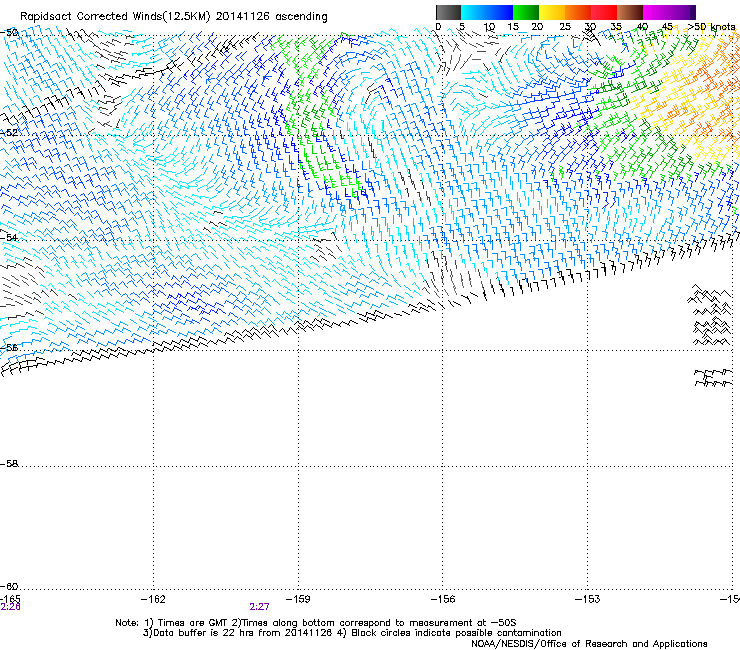Click the latitude label '-54'
This screenshot has width=740, height=650.
click(x=9, y=237)
